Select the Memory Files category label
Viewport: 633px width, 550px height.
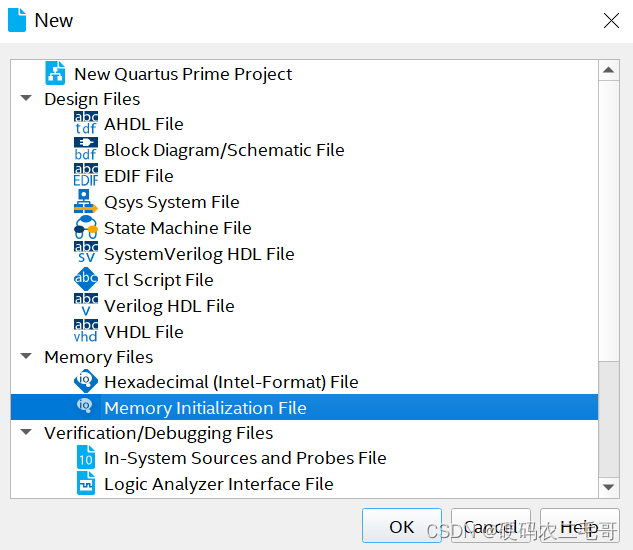click(99, 357)
